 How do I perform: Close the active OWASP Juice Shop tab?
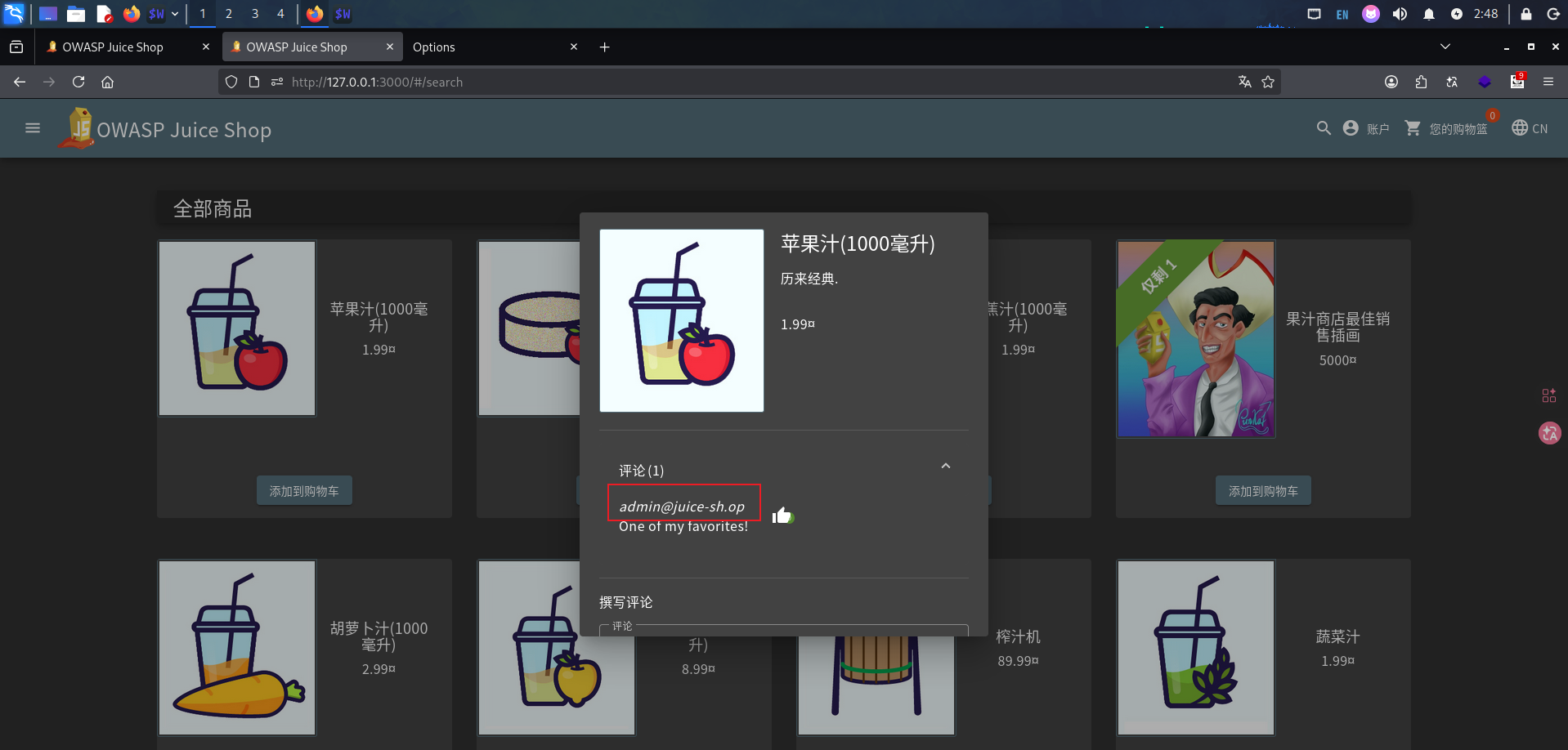click(x=390, y=47)
